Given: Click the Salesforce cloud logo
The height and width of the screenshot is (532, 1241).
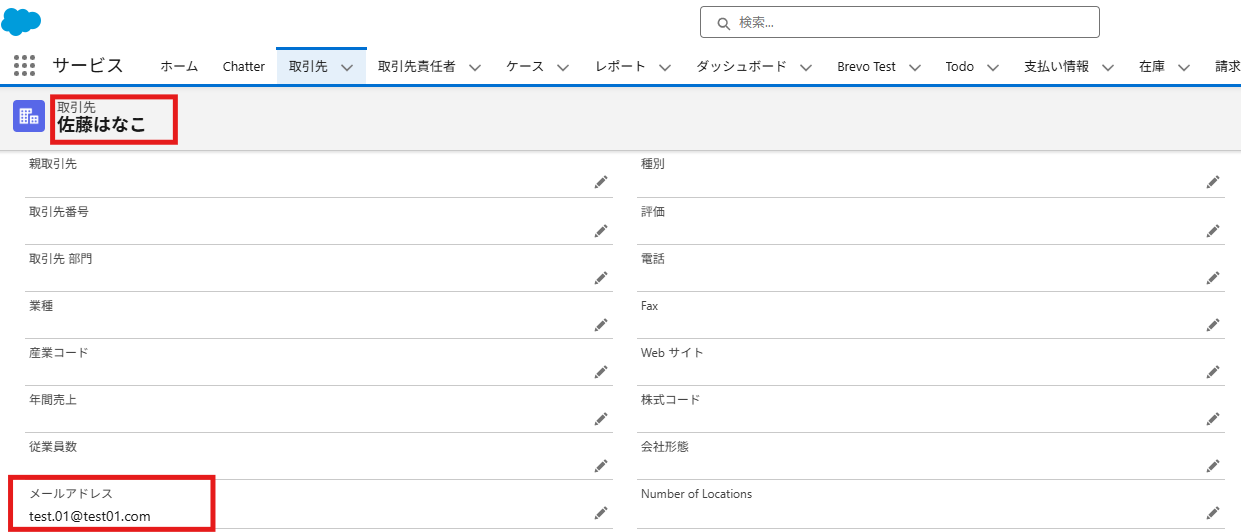Looking at the screenshot, I should [x=21, y=21].
